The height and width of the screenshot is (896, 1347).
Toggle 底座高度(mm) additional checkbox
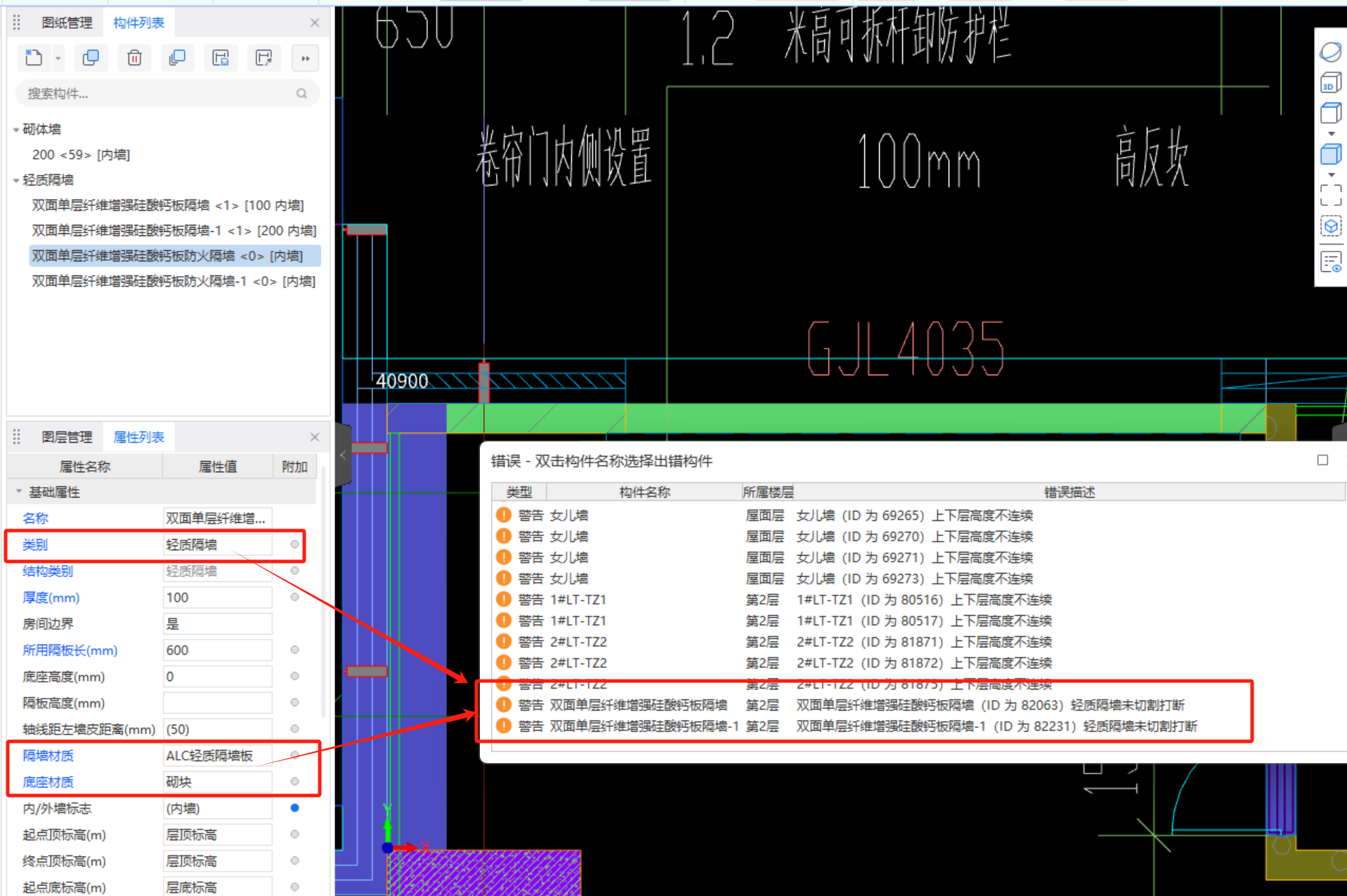(294, 675)
